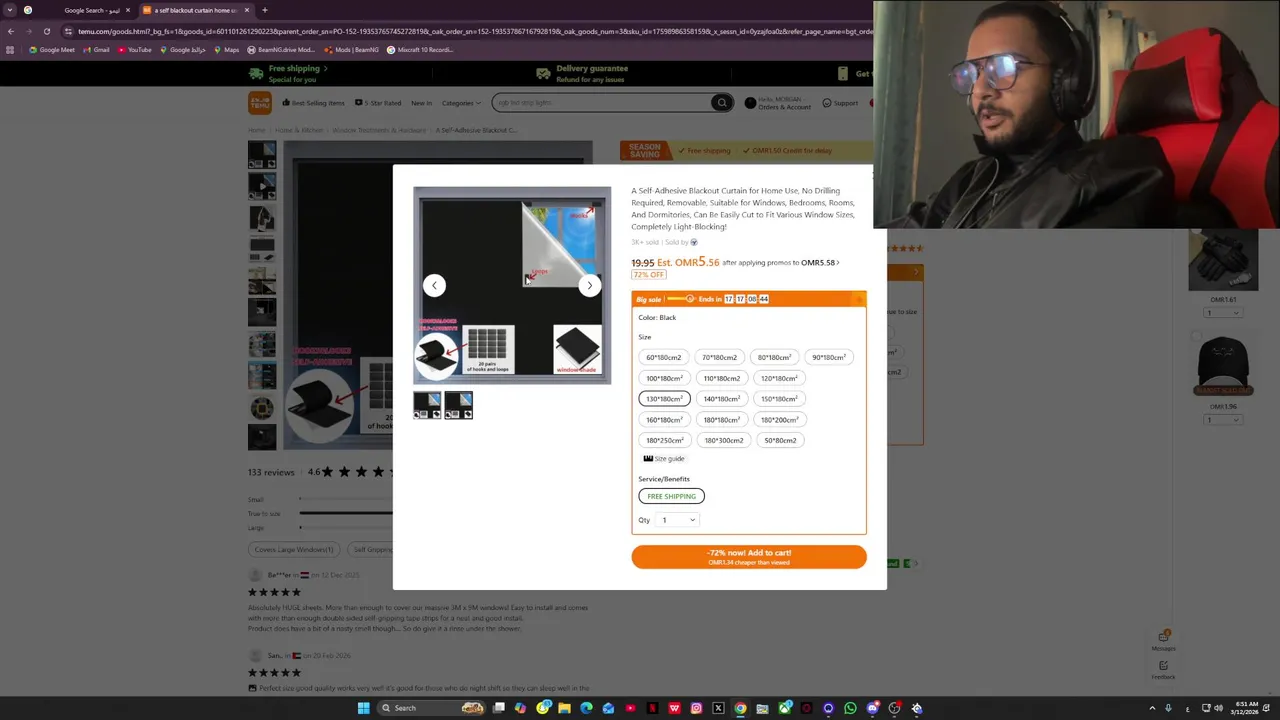Open Microsoft Edge from the taskbar
This screenshot has width=1280, height=720.
pos(586,708)
